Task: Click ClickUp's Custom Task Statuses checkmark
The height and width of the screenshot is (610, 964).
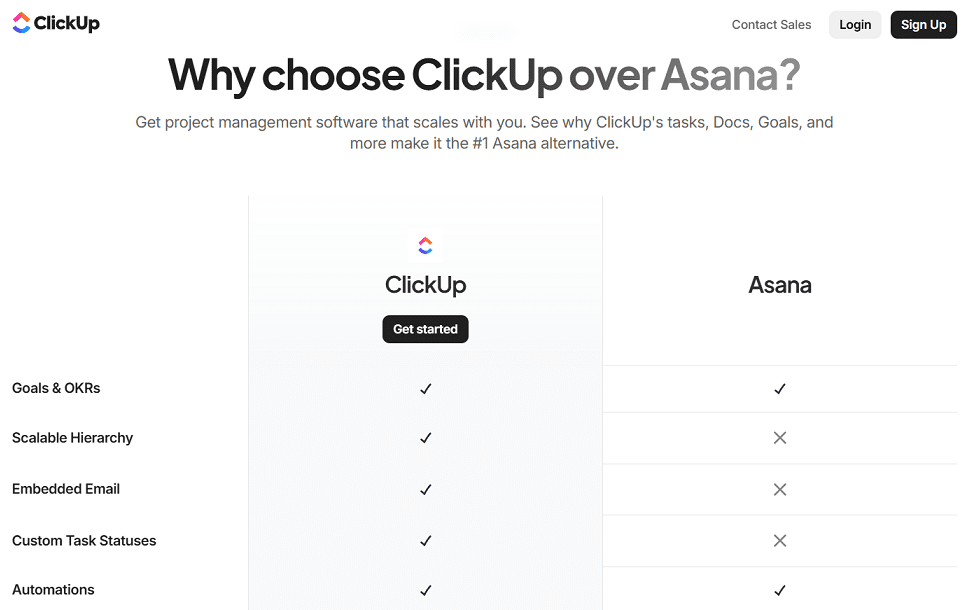Action: pyautogui.click(x=425, y=541)
